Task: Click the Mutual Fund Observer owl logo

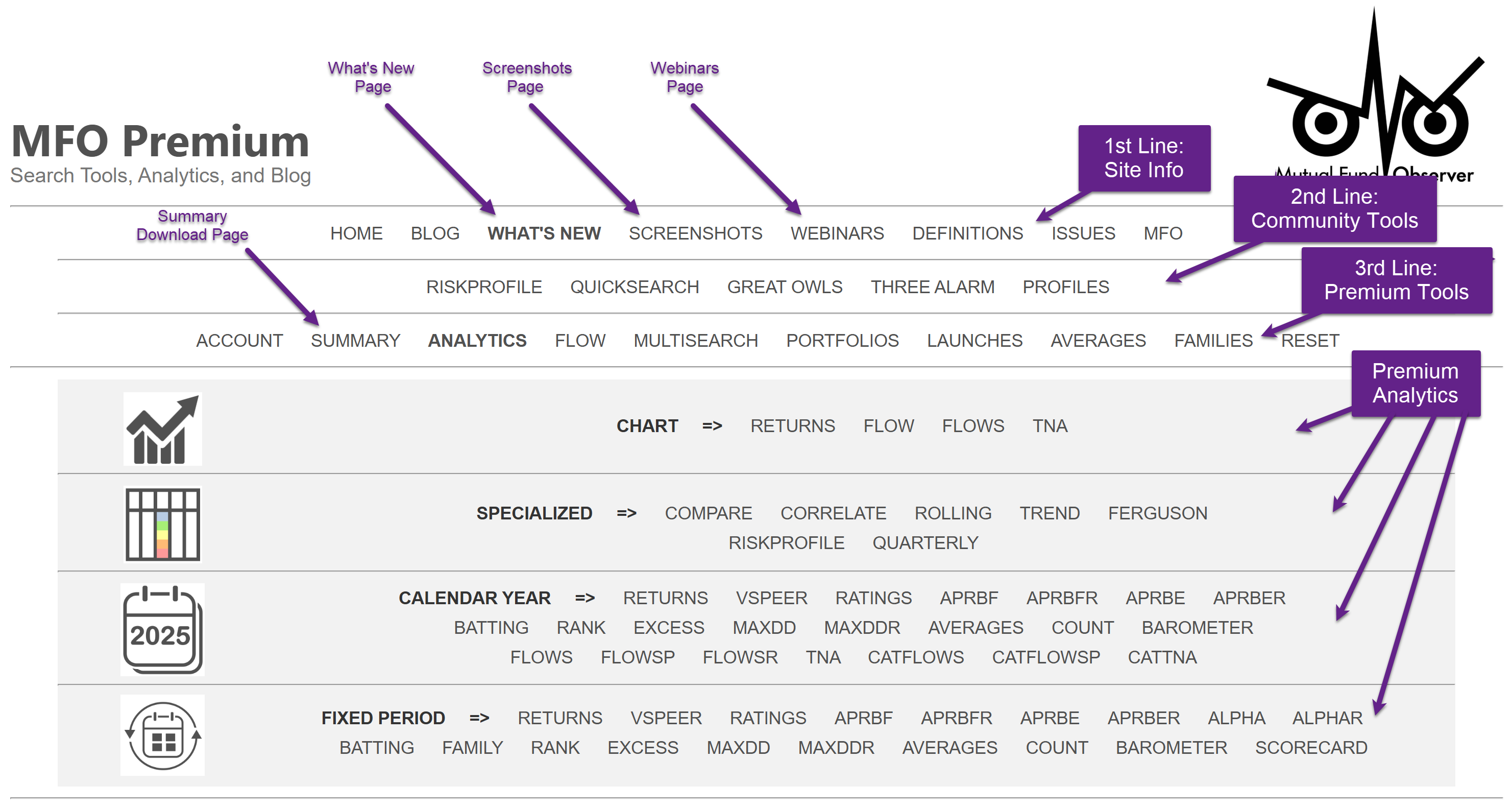Action: click(1375, 94)
